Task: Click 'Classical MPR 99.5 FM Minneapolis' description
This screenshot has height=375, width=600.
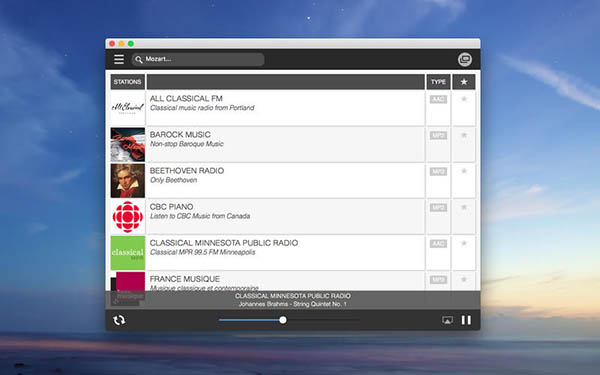Action: coord(202,252)
